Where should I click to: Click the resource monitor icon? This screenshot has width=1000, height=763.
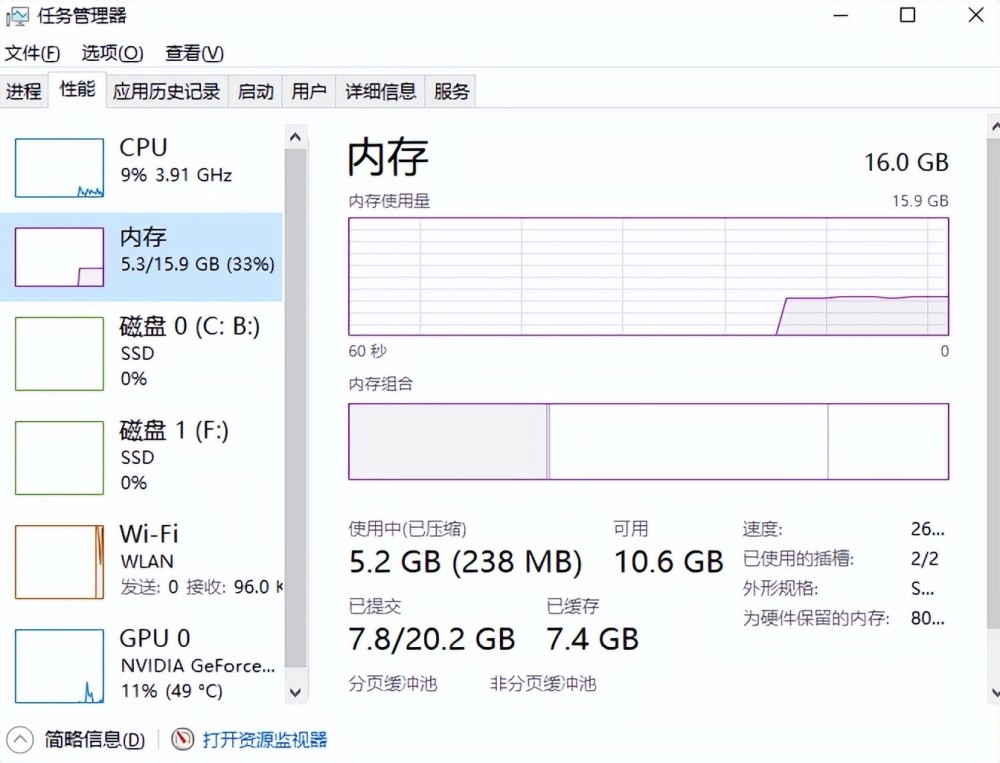(x=182, y=740)
